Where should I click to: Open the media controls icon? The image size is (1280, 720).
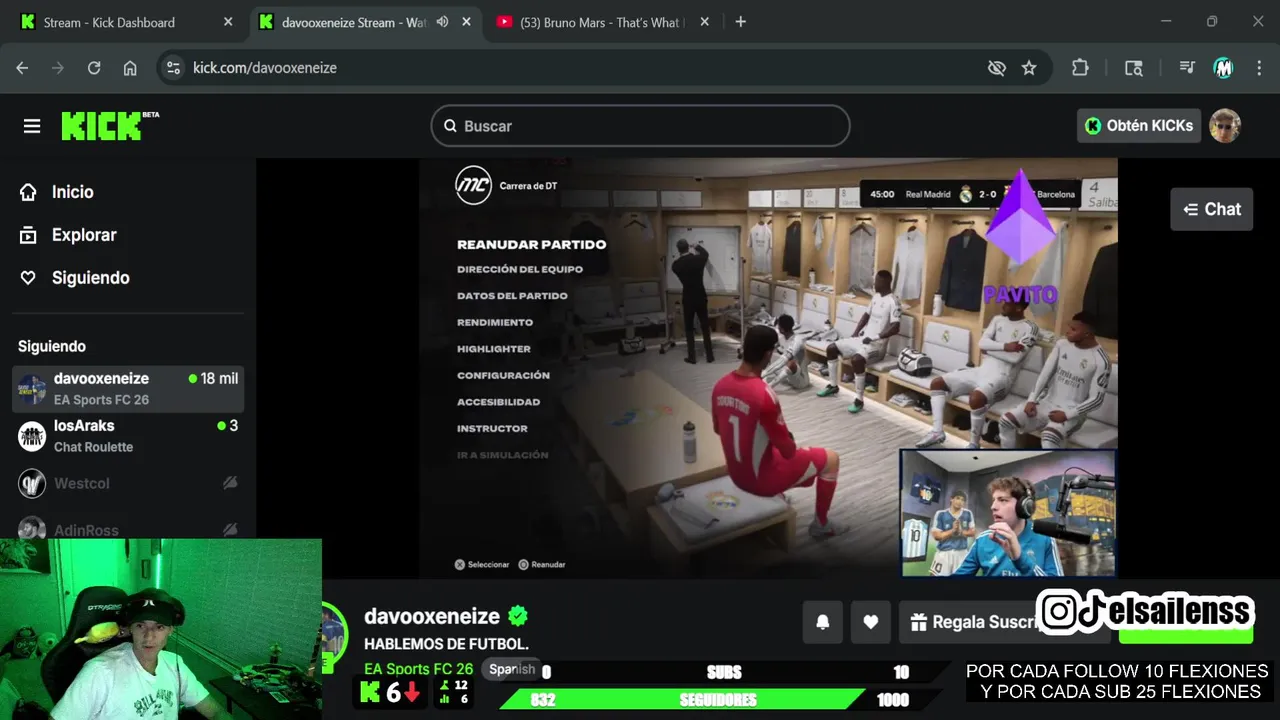pyautogui.click(x=1187, y=68)
